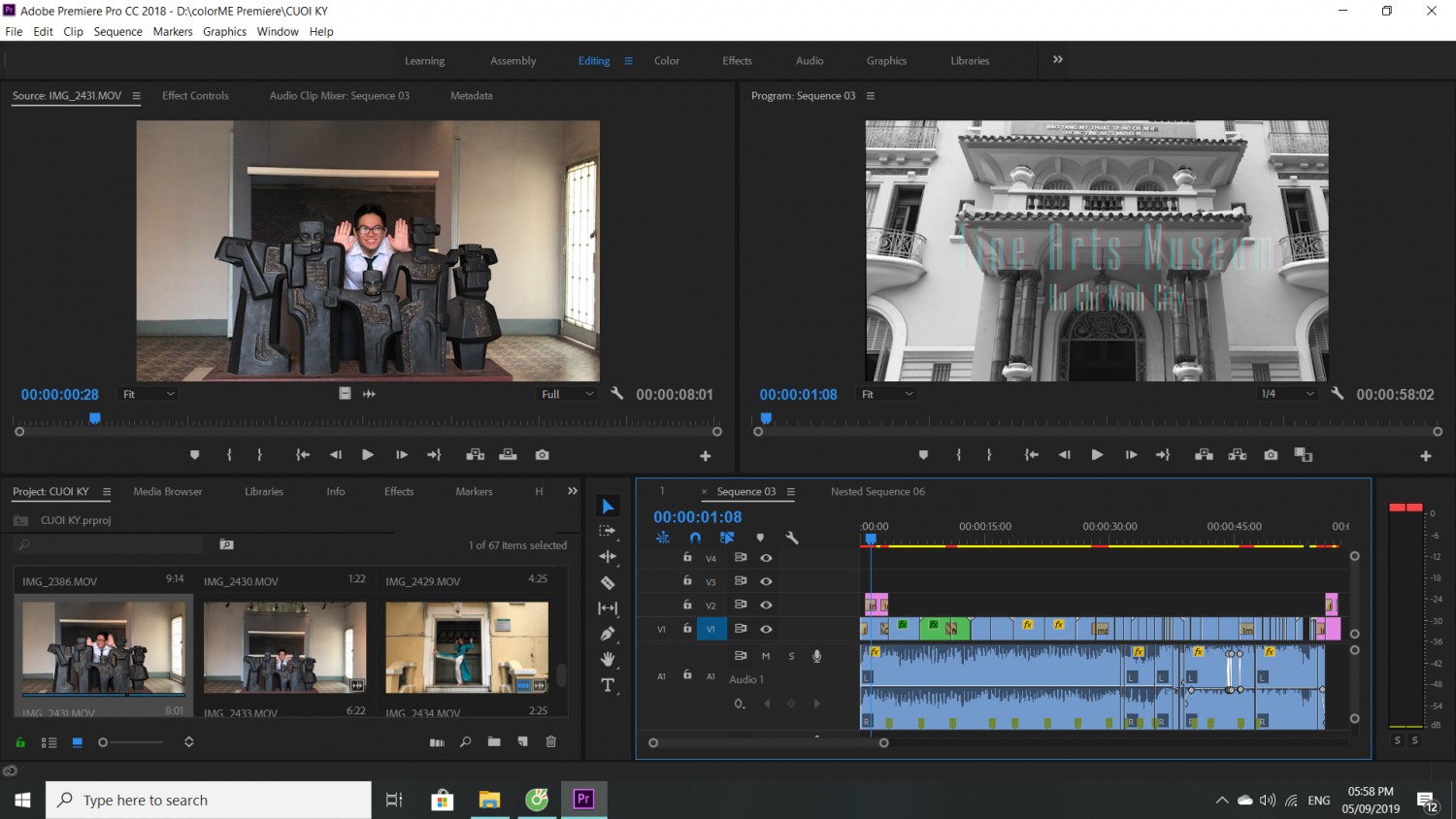Viewport: 1456px width, 819px height.
Task: Select the Razor tool
Action: click(x=608, y=582)
